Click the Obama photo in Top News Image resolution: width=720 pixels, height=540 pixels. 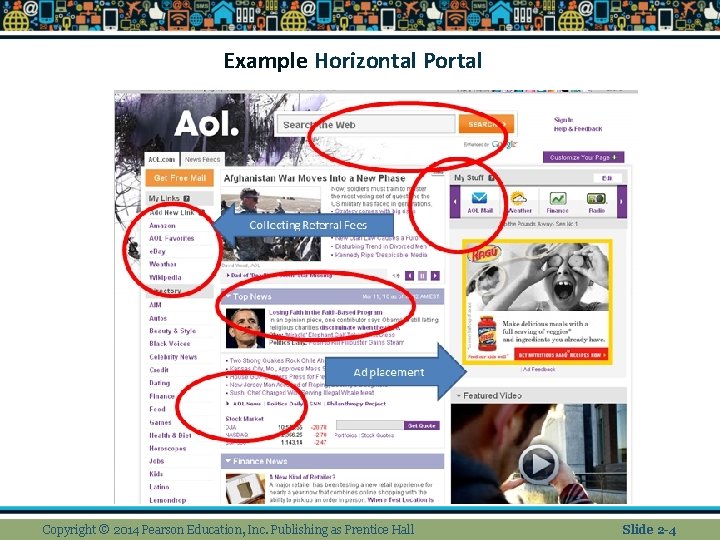(245, 329)
